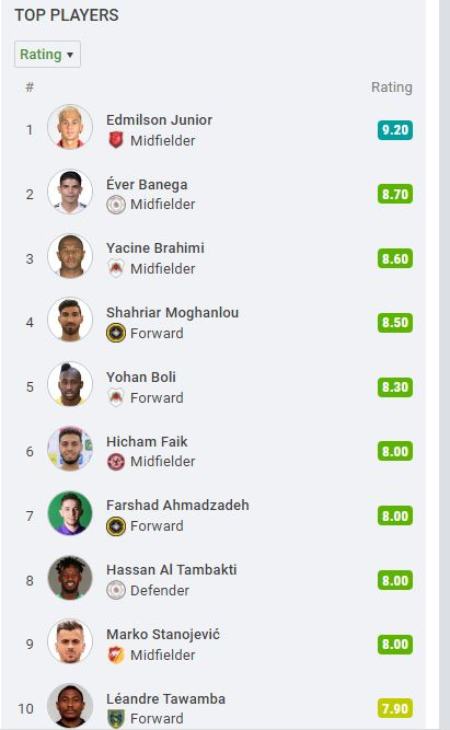Click Léandre Tawamba's green club shield

[116, 719]
